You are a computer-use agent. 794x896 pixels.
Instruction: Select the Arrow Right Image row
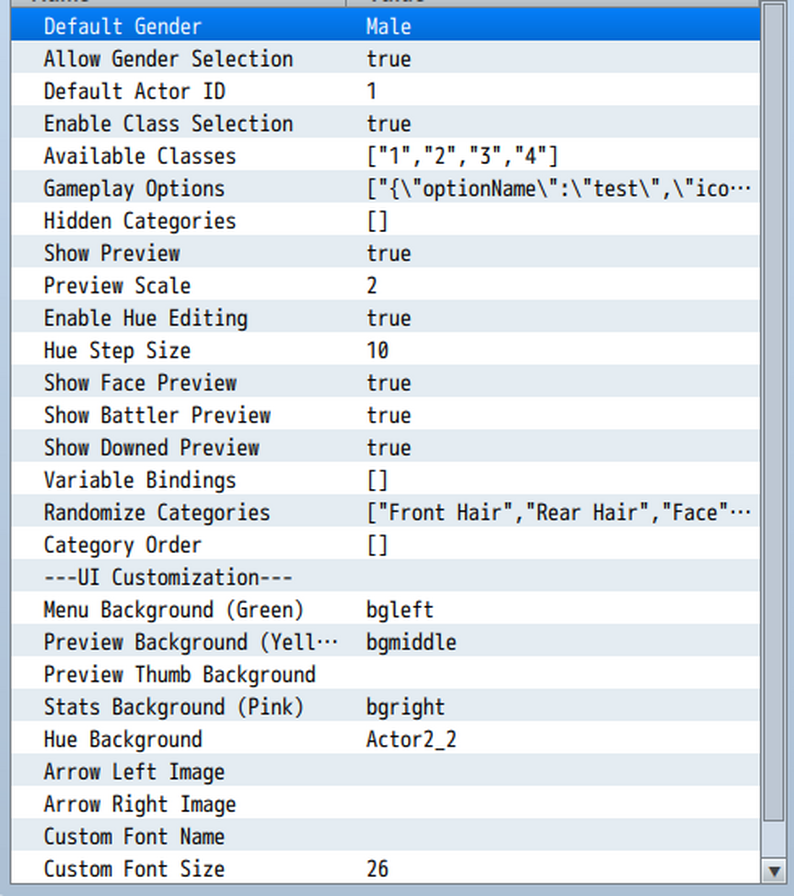[x=385, y=804]
